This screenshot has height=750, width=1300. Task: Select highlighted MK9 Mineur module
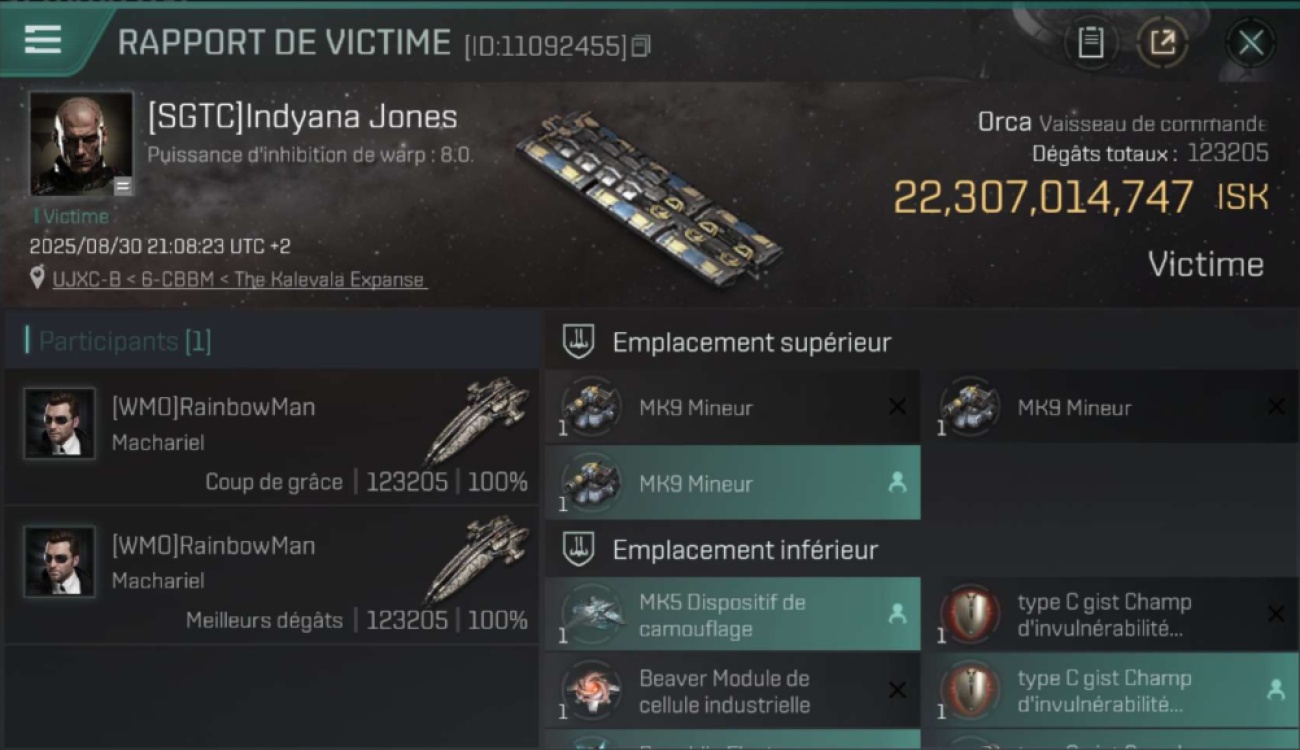pos(733,483)
